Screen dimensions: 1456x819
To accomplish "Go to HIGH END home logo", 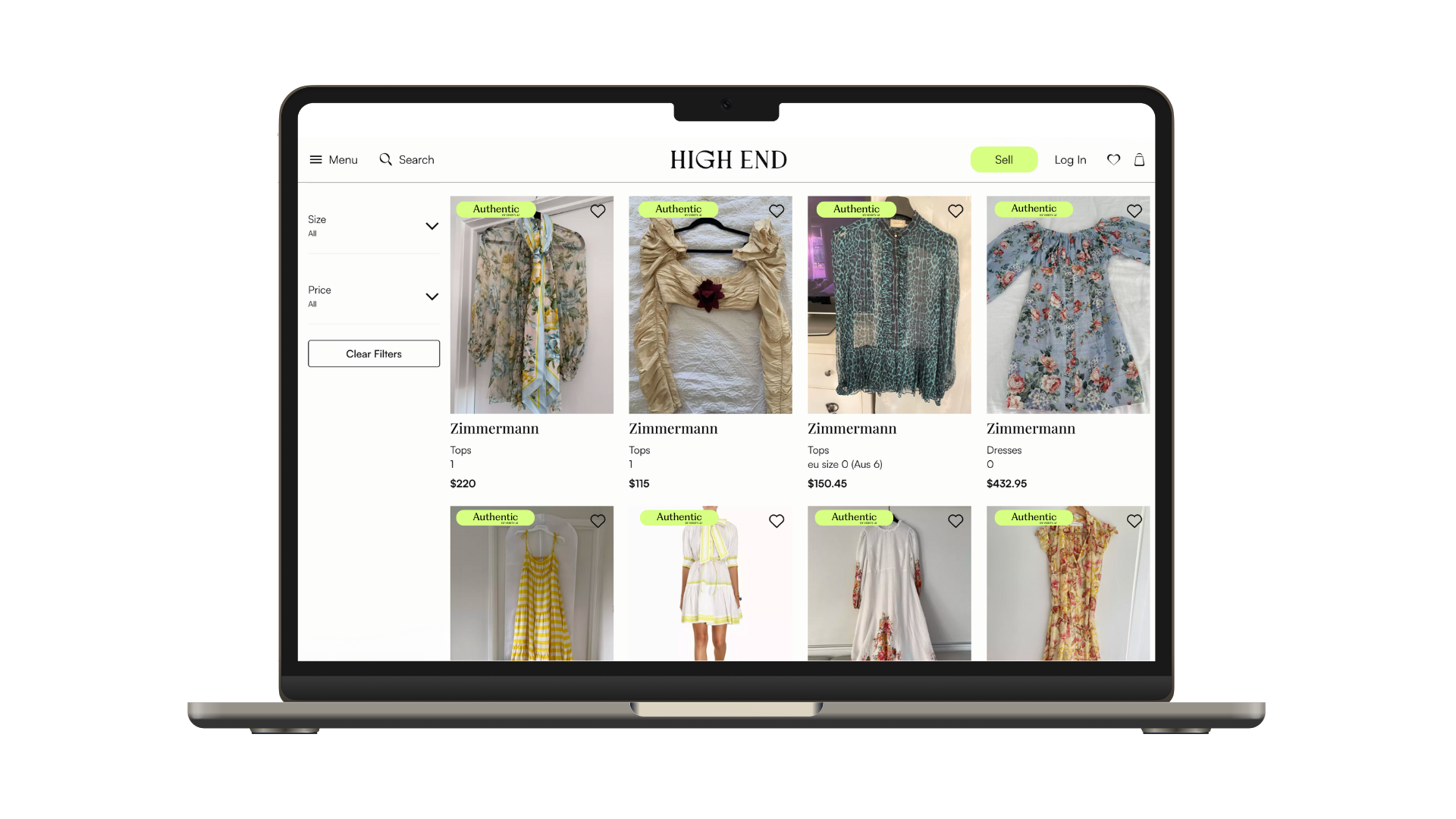I will (x=728, y=160).
